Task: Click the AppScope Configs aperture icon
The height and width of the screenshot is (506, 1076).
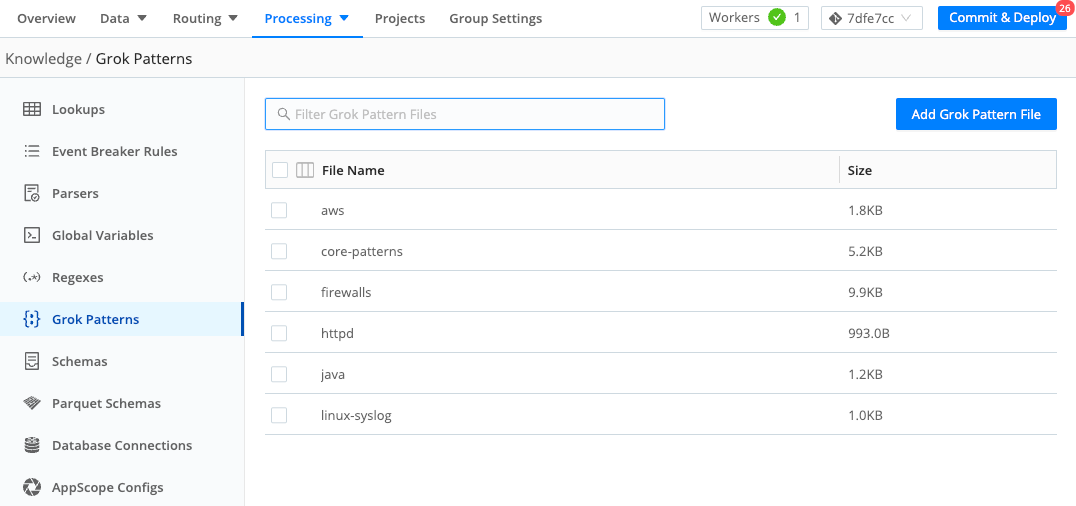Action: [32, 487]
